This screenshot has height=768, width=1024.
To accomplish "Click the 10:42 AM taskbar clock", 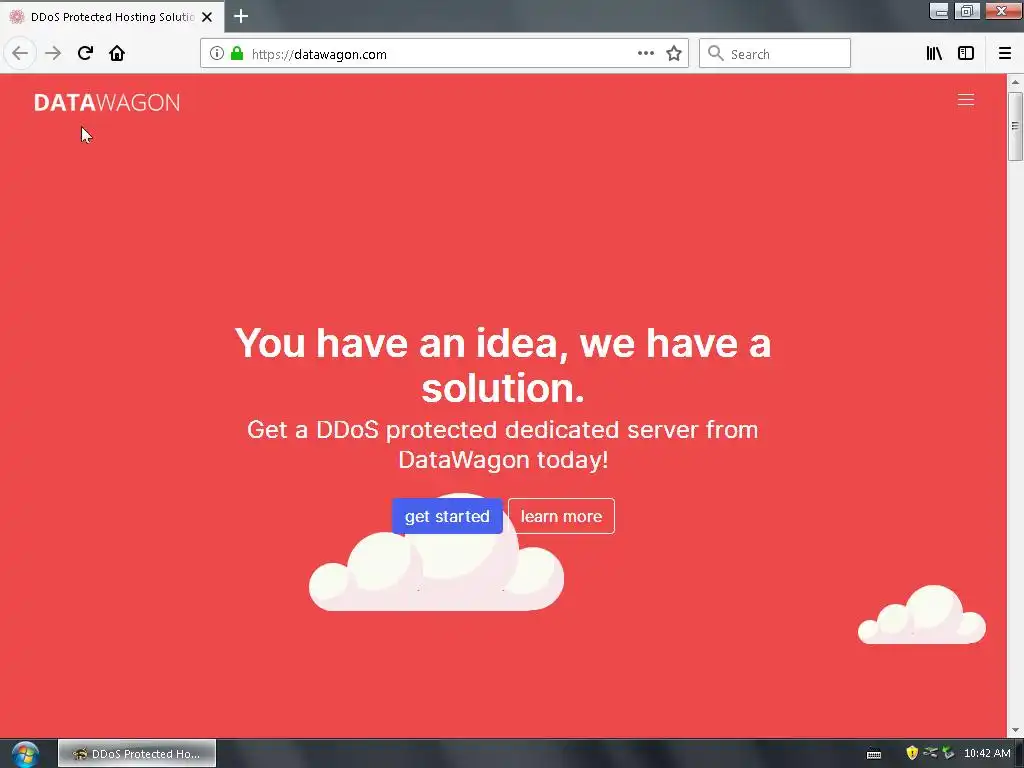I will [x=987, y=753].
